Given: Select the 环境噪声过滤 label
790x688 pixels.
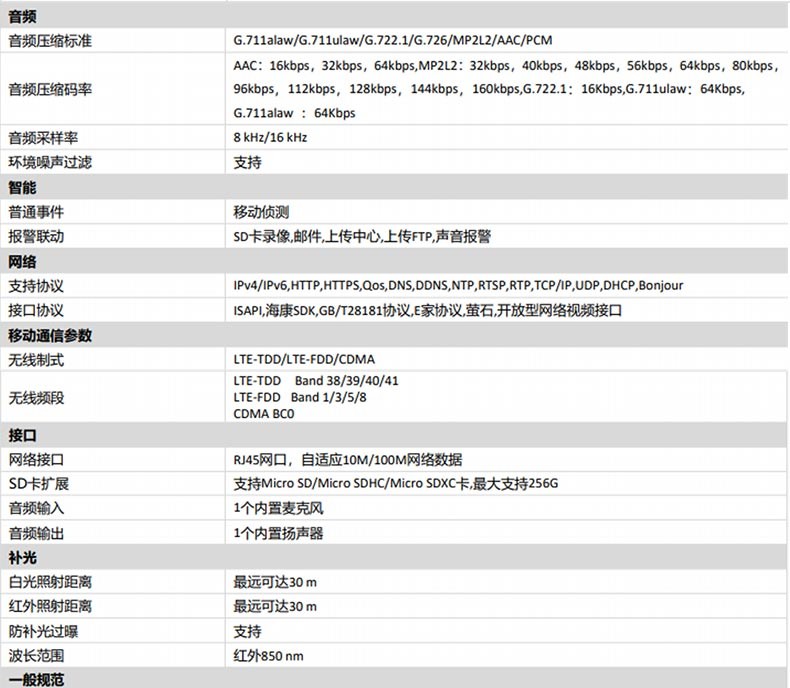Looking at the screenshot, I should [x=50, y=162].
